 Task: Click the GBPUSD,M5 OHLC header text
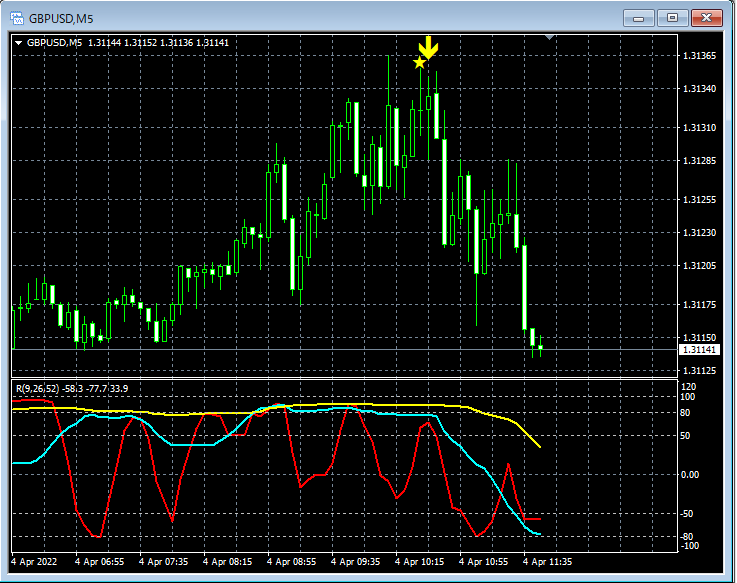click(x=128, y=43)
